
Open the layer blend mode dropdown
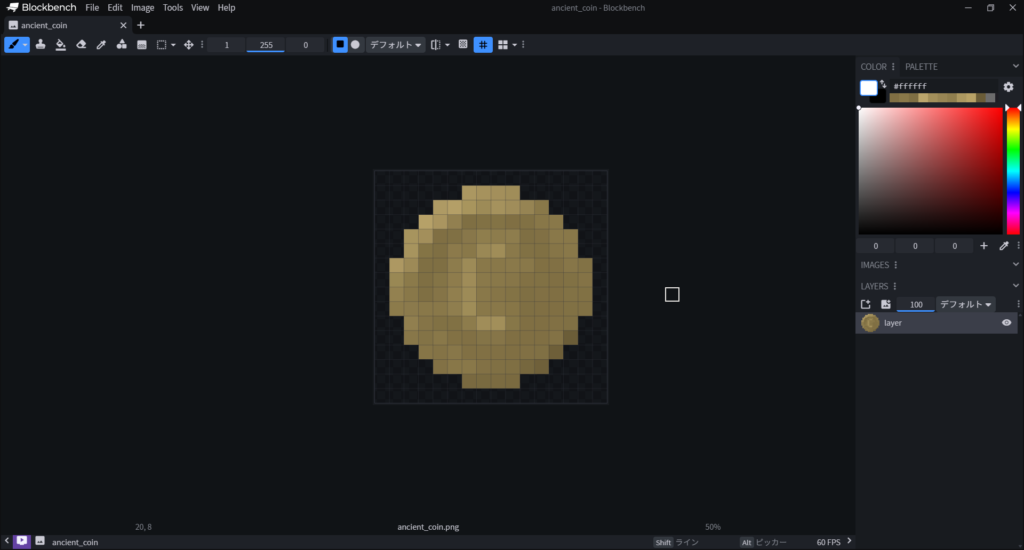click(x=965, y=304)
